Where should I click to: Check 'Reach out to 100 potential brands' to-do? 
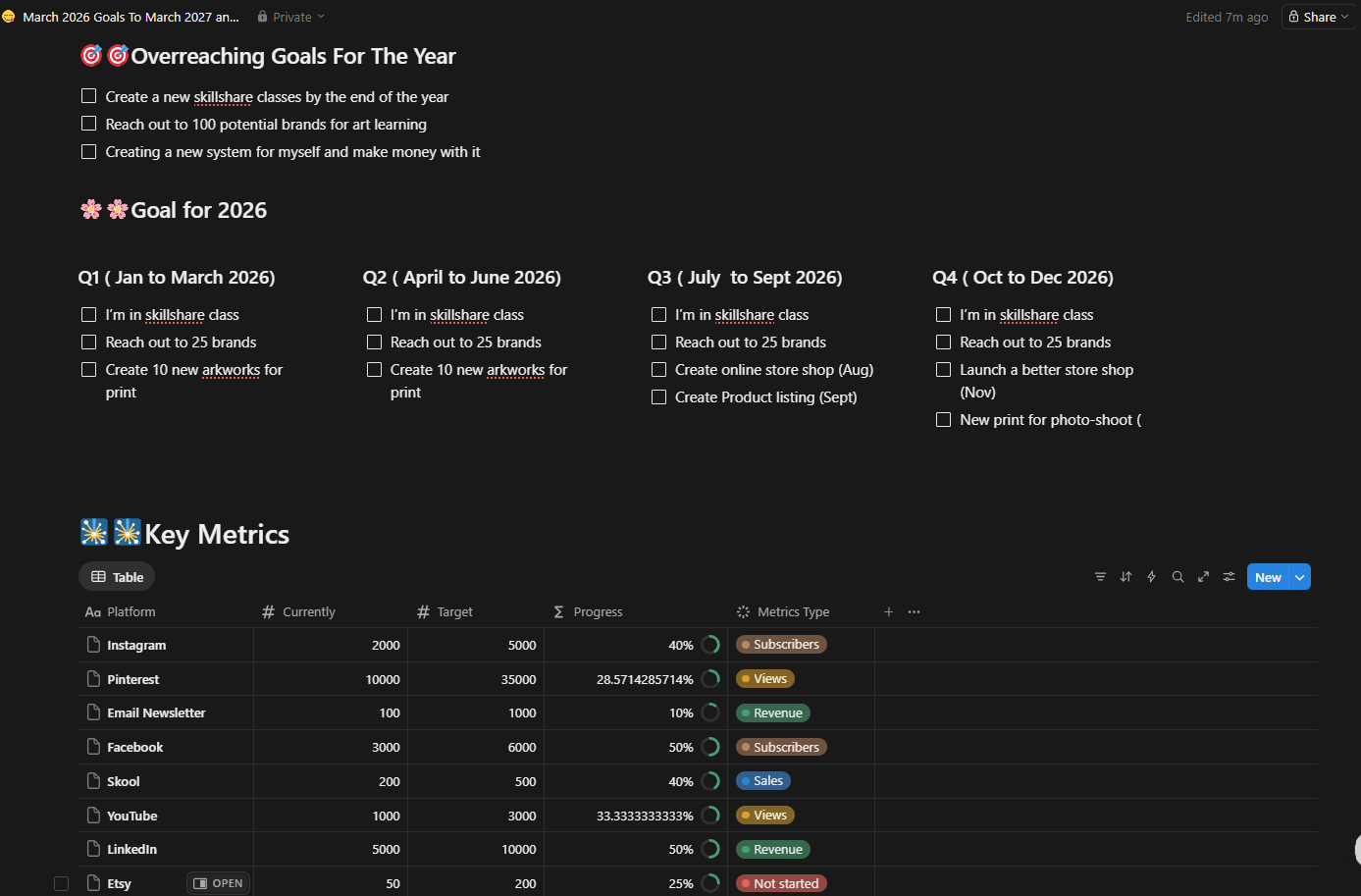(x=88, y=124)
